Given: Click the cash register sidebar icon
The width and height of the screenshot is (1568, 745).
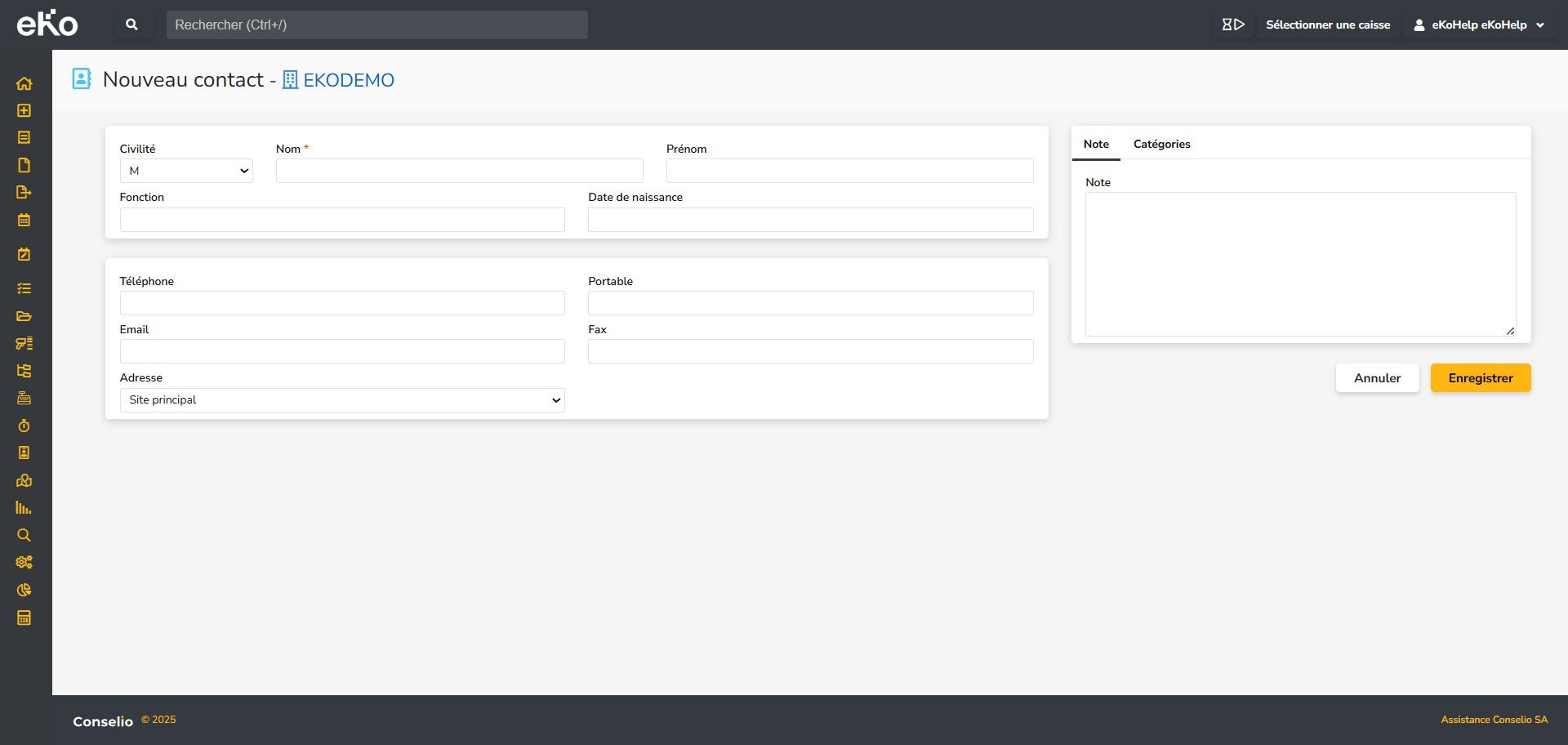Looking at the screenshot, I should [x=24, y=398].
